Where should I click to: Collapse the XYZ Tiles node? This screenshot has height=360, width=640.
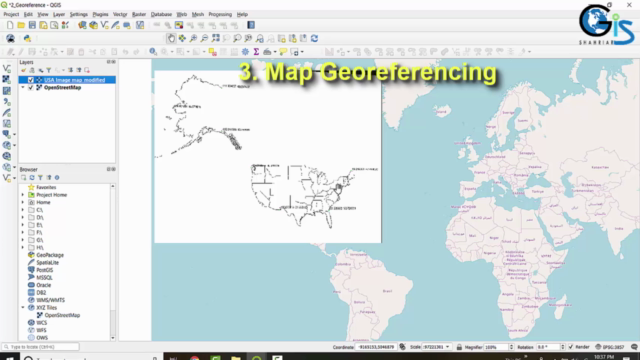[x=23, y=308]
